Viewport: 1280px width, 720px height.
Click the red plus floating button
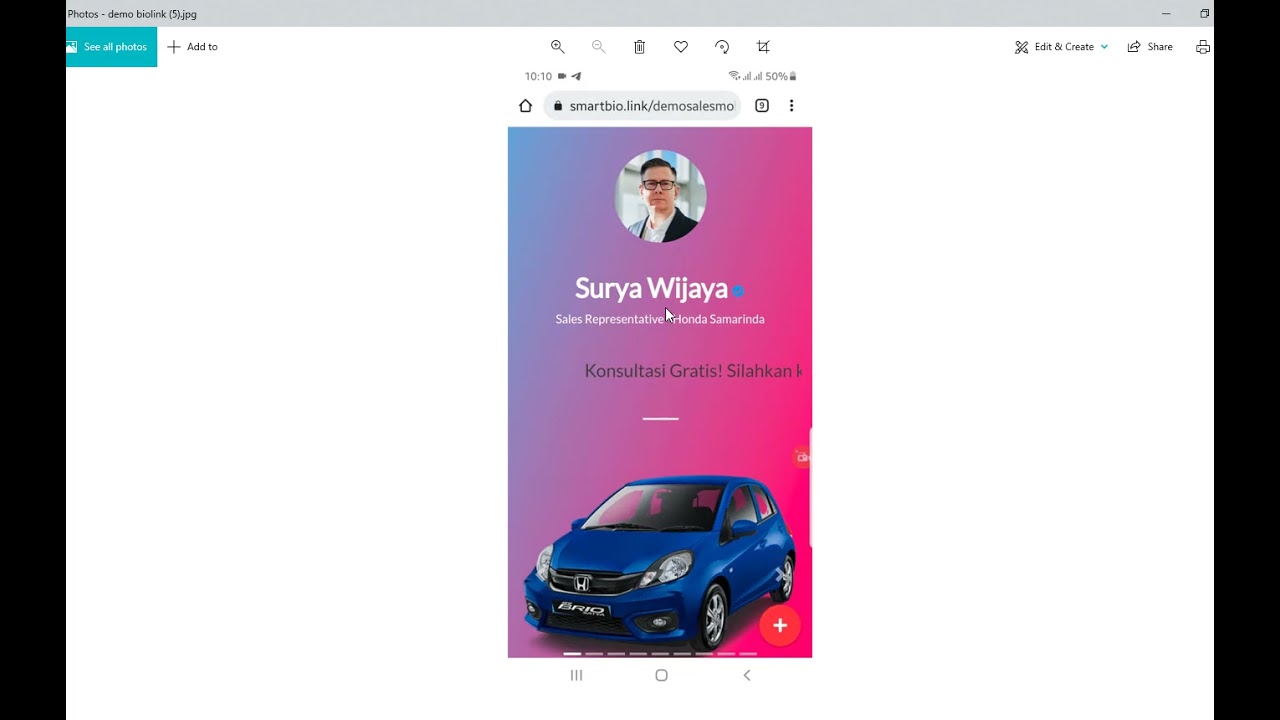point(780,626)
